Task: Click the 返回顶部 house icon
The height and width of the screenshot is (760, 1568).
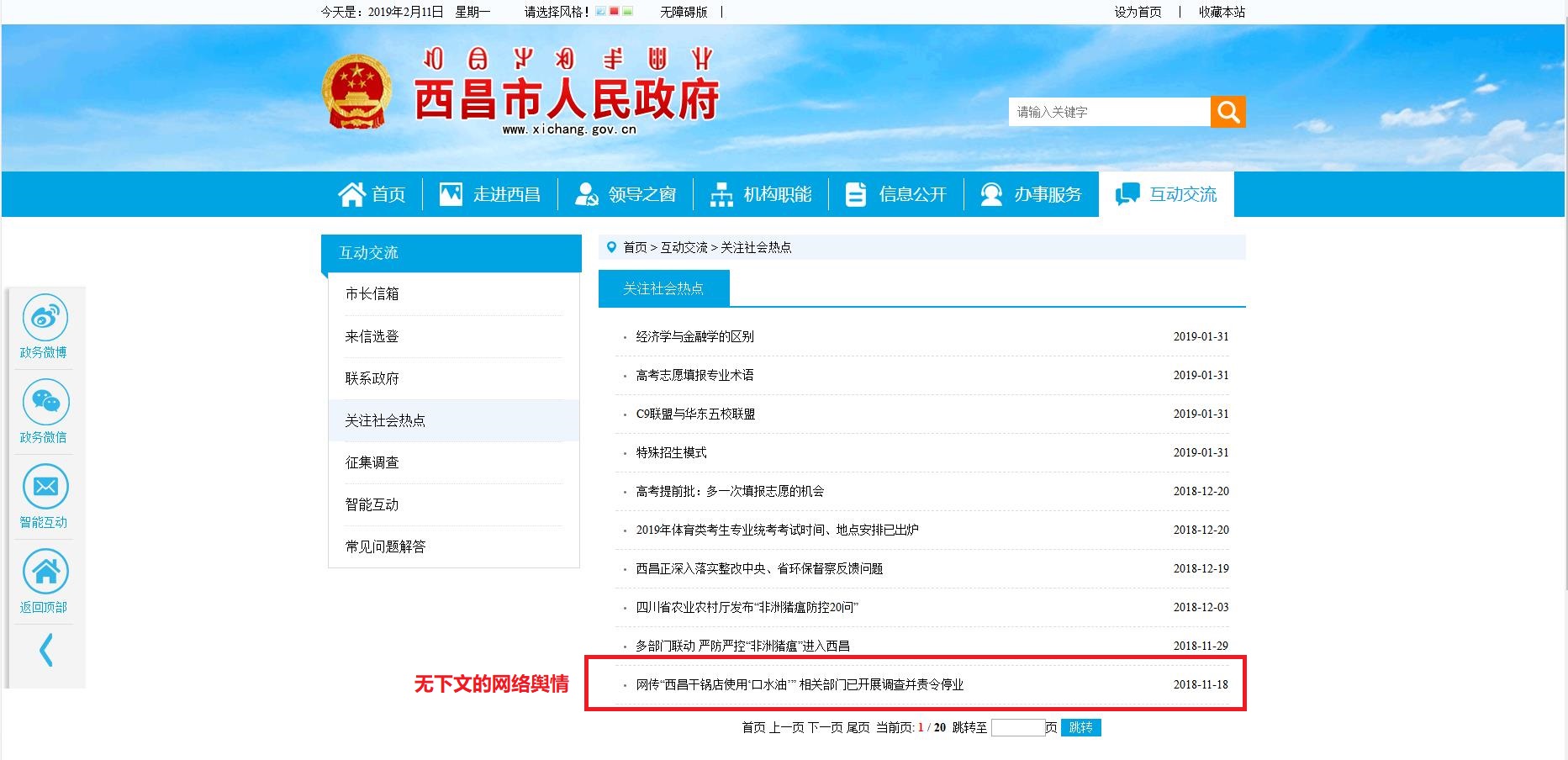Action: click(45, 572)
